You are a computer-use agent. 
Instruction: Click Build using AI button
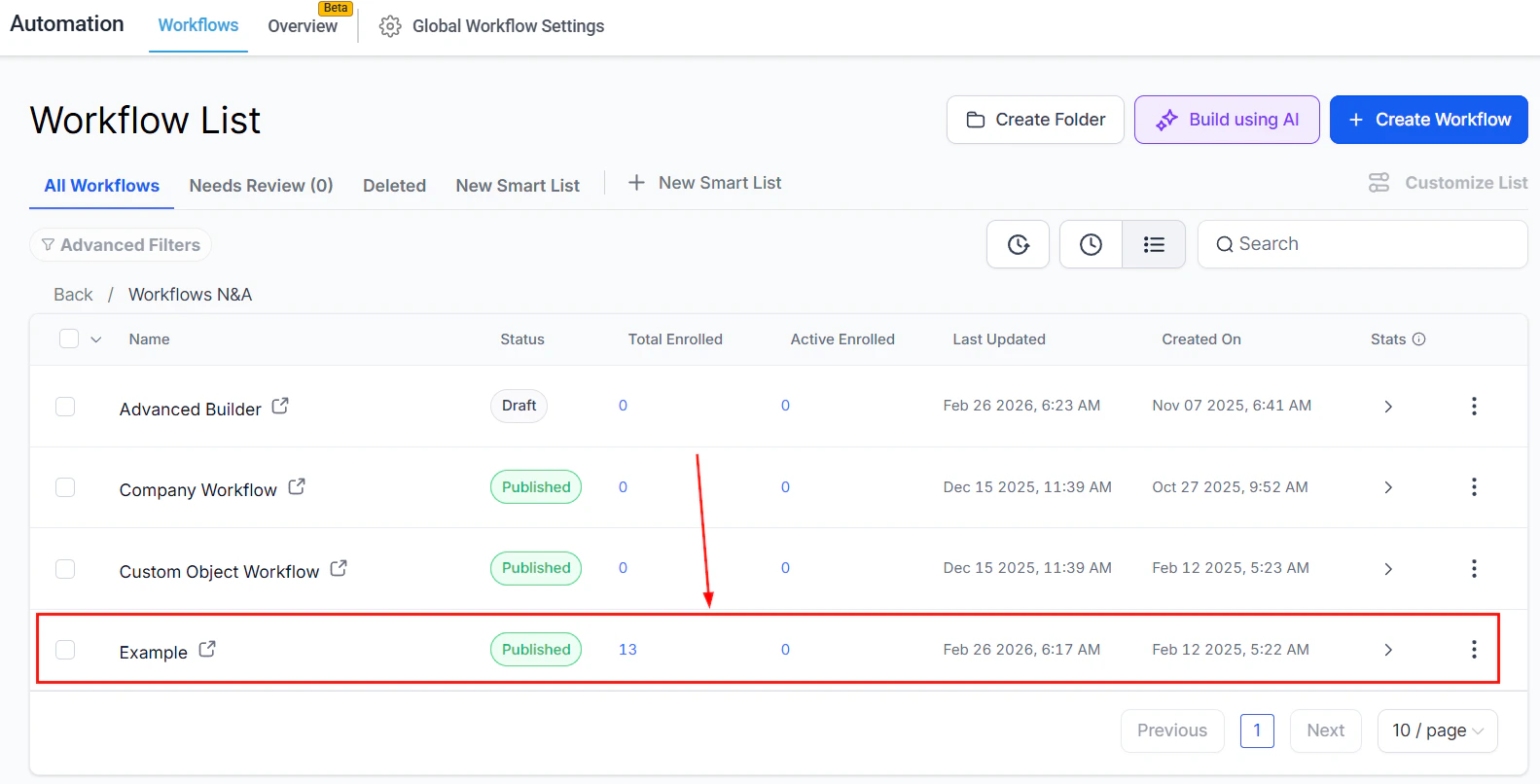pos(1227,120)
